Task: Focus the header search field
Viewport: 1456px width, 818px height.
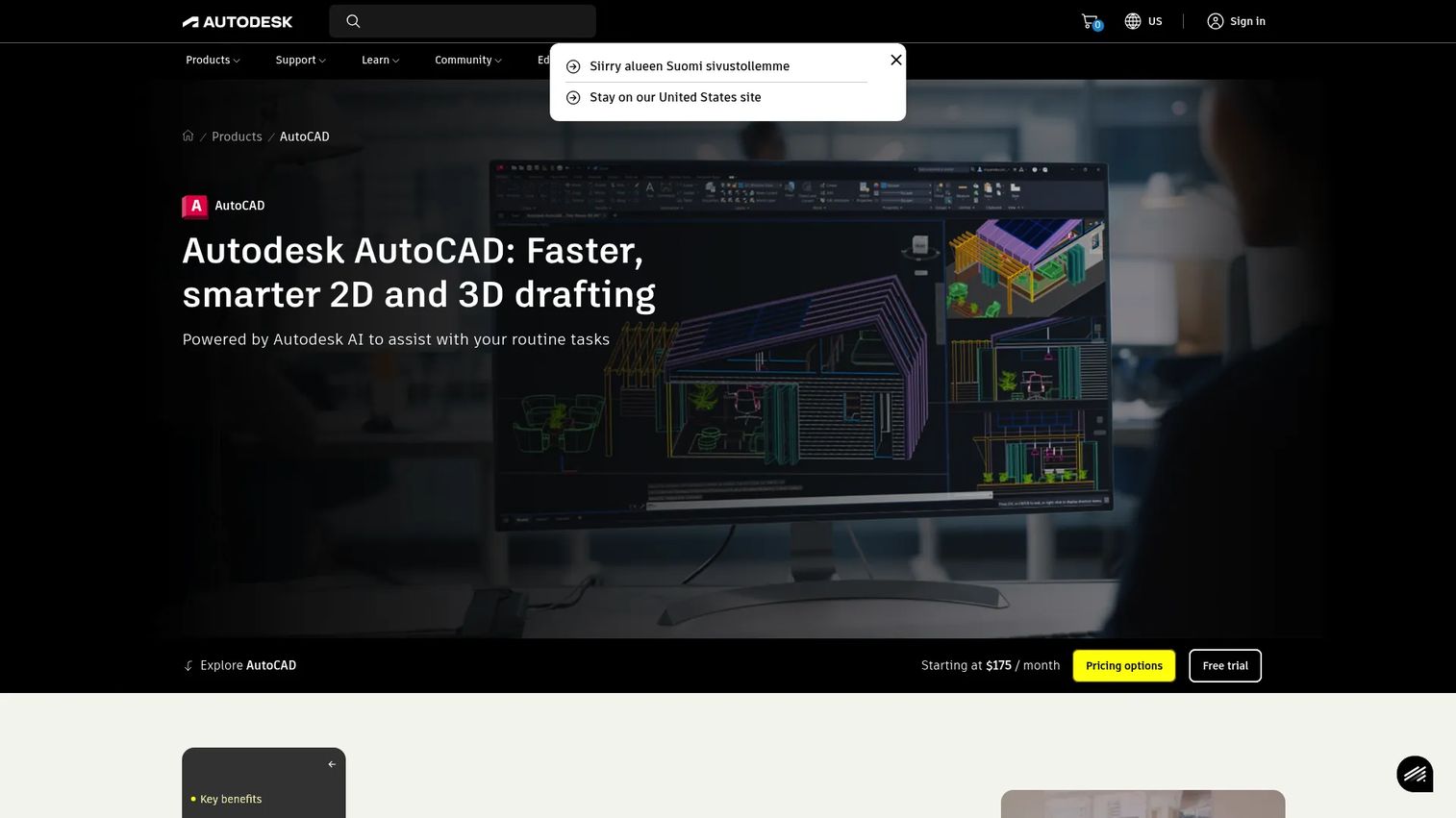Action: [463, 21]
